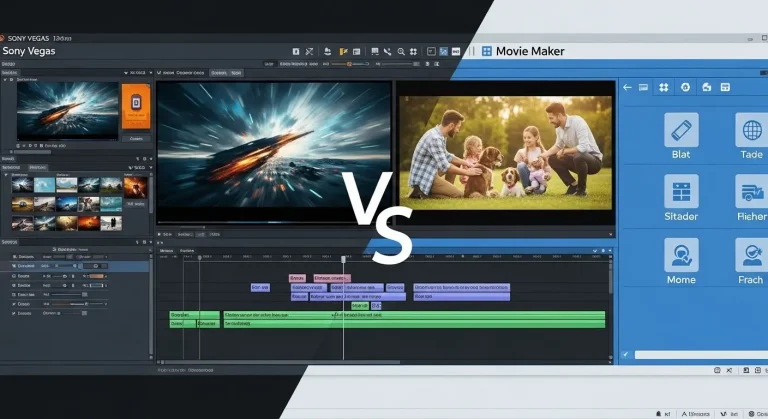The height and width of the screenshot is (419, 768).
Task: Click the wrench icon left of the magnifier
Action: click(x=387, y=51)
